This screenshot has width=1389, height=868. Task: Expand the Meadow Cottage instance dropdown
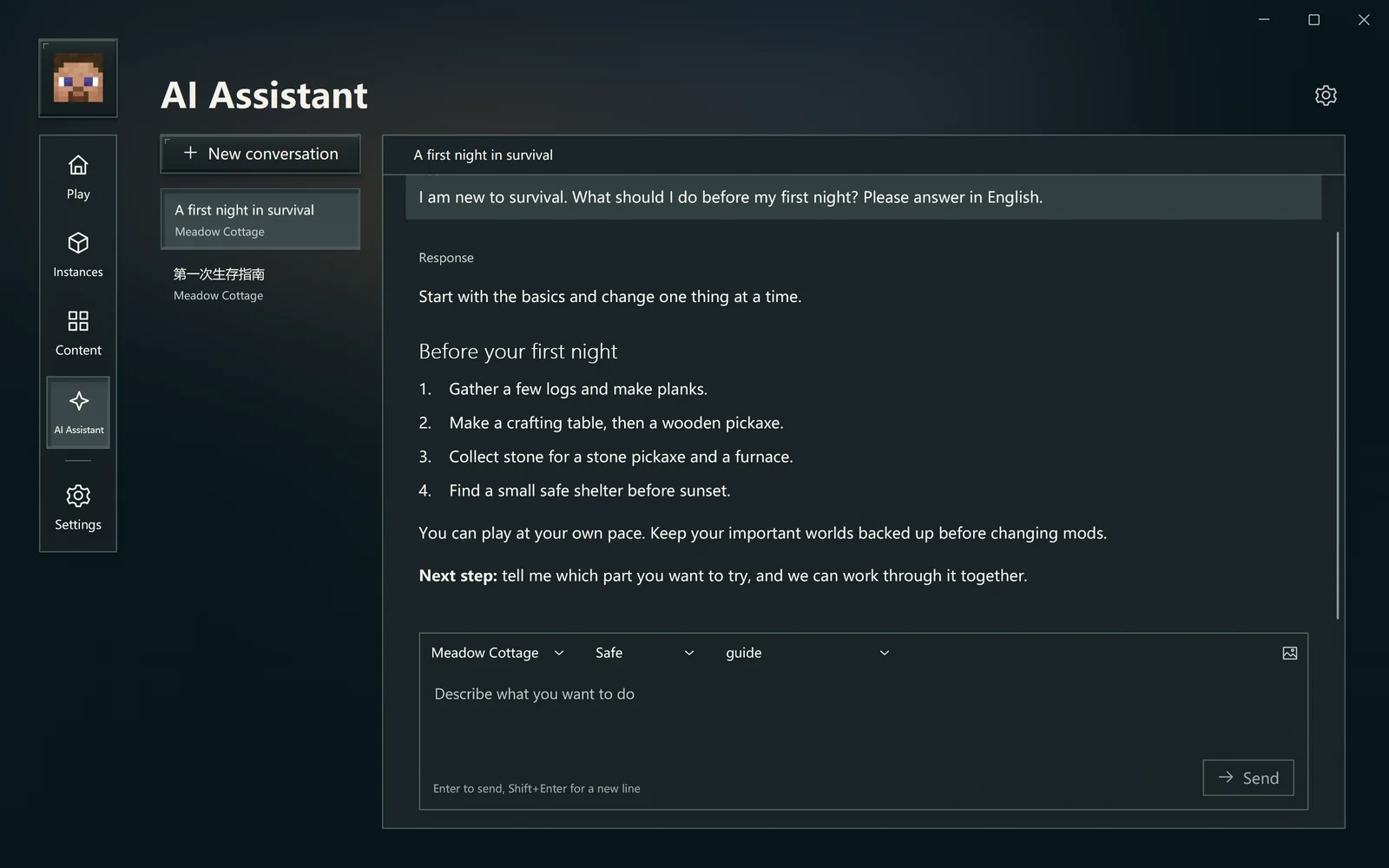point(497,653)
